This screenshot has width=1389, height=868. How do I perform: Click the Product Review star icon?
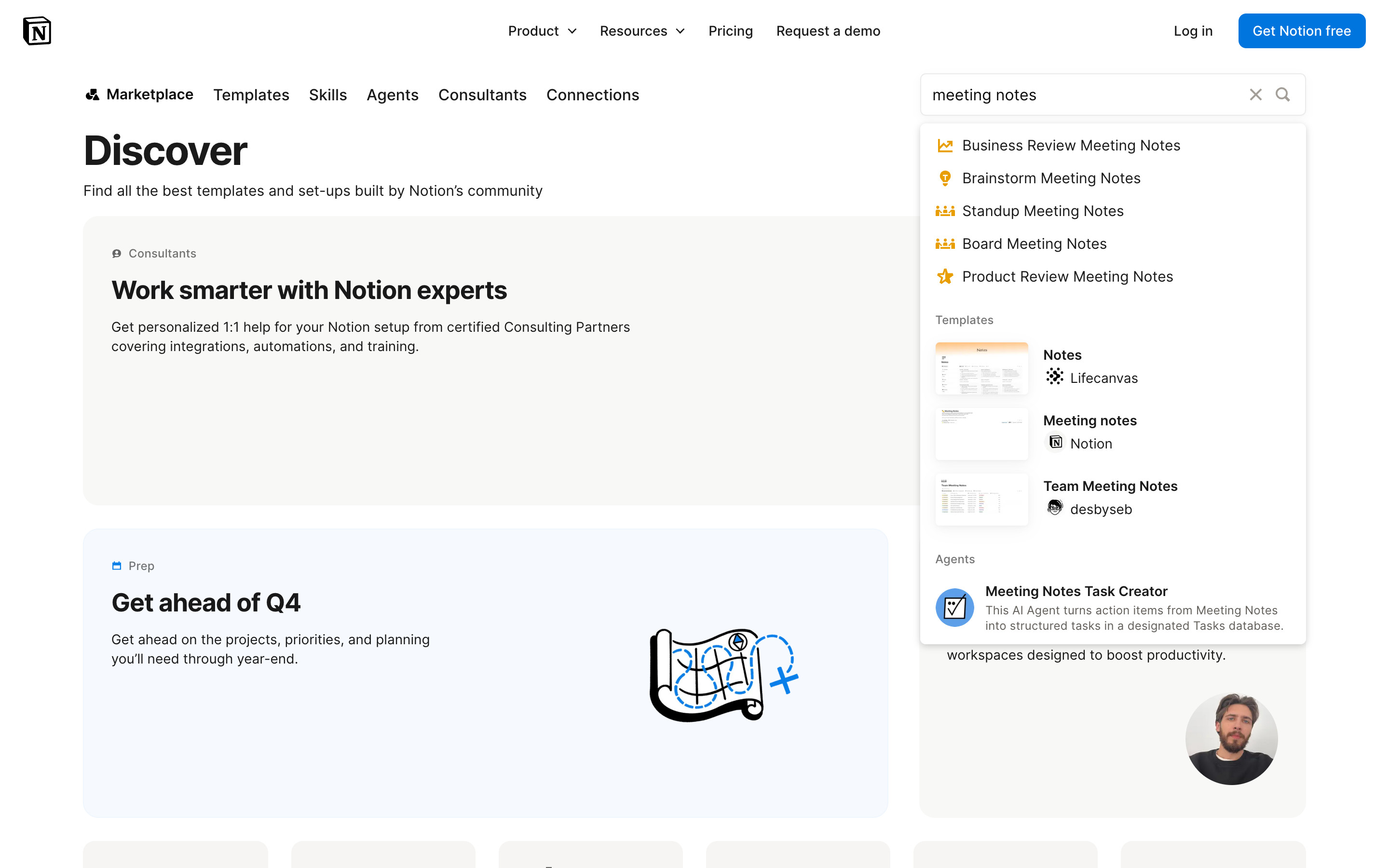[x=945, y=277]
